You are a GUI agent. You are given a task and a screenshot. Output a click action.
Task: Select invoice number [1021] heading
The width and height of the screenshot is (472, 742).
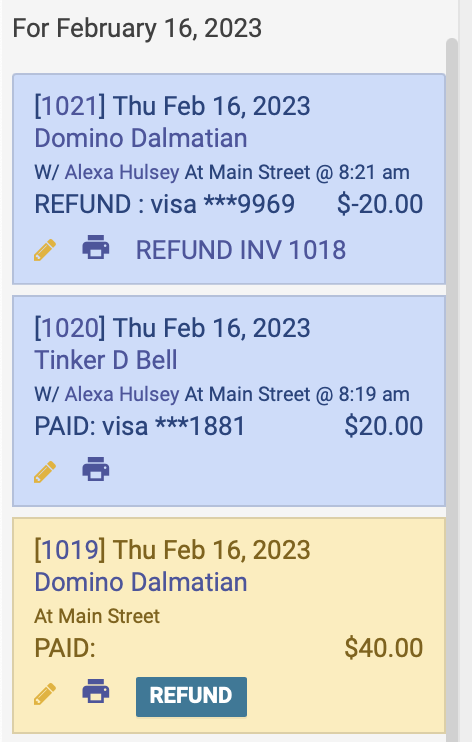point(70,106)
